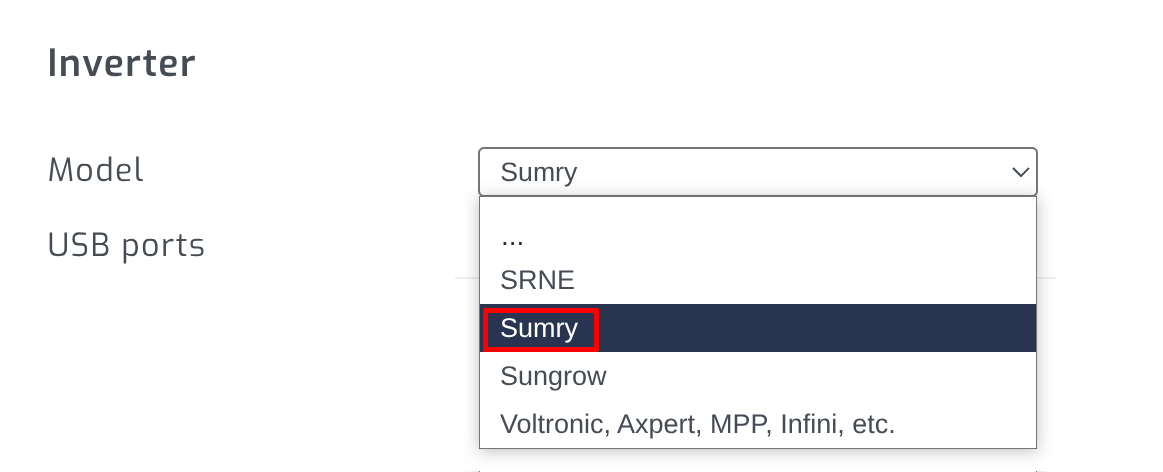The image size is (1163, 472).
Task: Choose the last entry ending with "etc."
Action: 697,424
